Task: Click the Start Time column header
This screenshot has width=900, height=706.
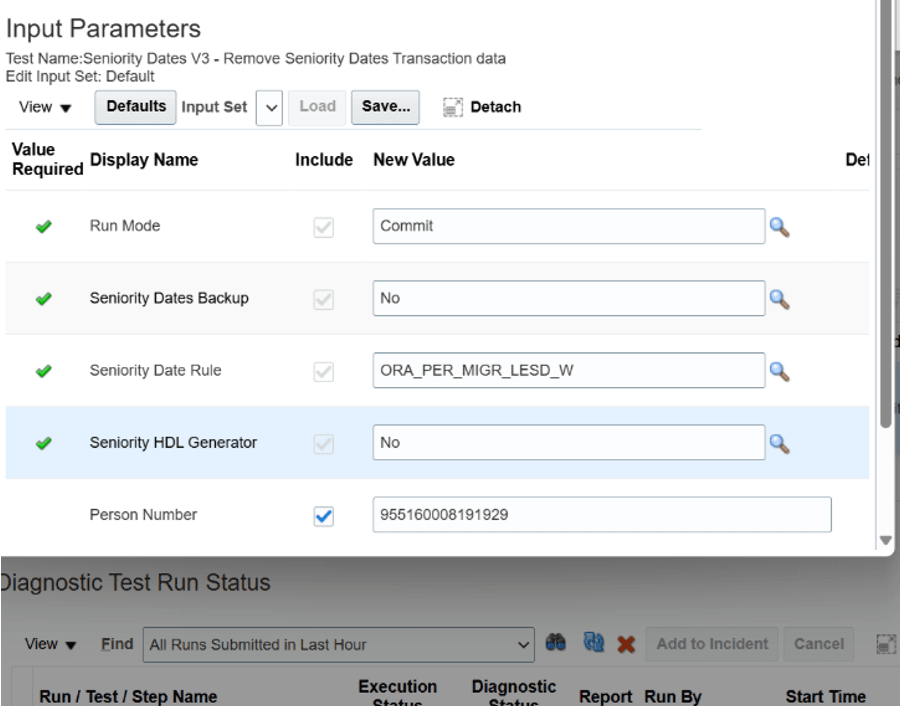Action: [x=825, y=697]
